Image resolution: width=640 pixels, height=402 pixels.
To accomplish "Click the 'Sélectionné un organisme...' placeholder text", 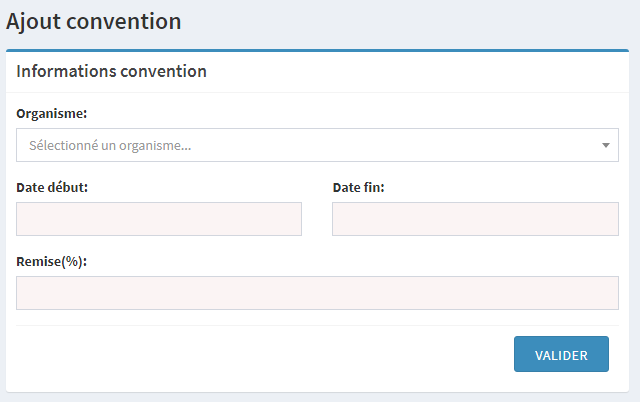I will [x=110, y=145].
